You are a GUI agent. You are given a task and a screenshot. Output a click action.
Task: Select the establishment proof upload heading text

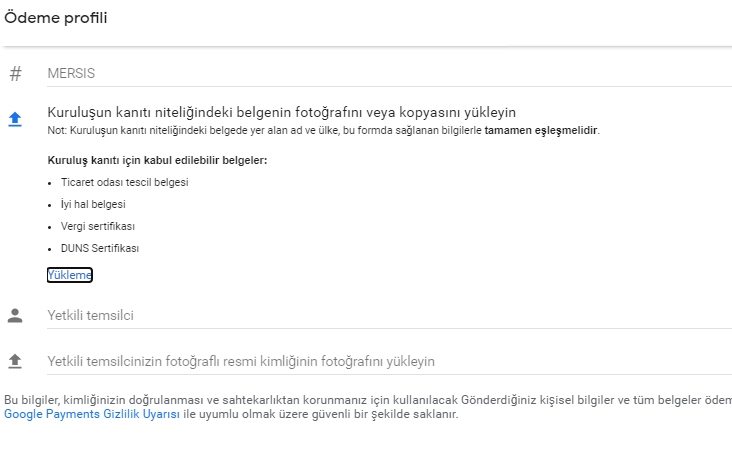click(x=282, y=112)
